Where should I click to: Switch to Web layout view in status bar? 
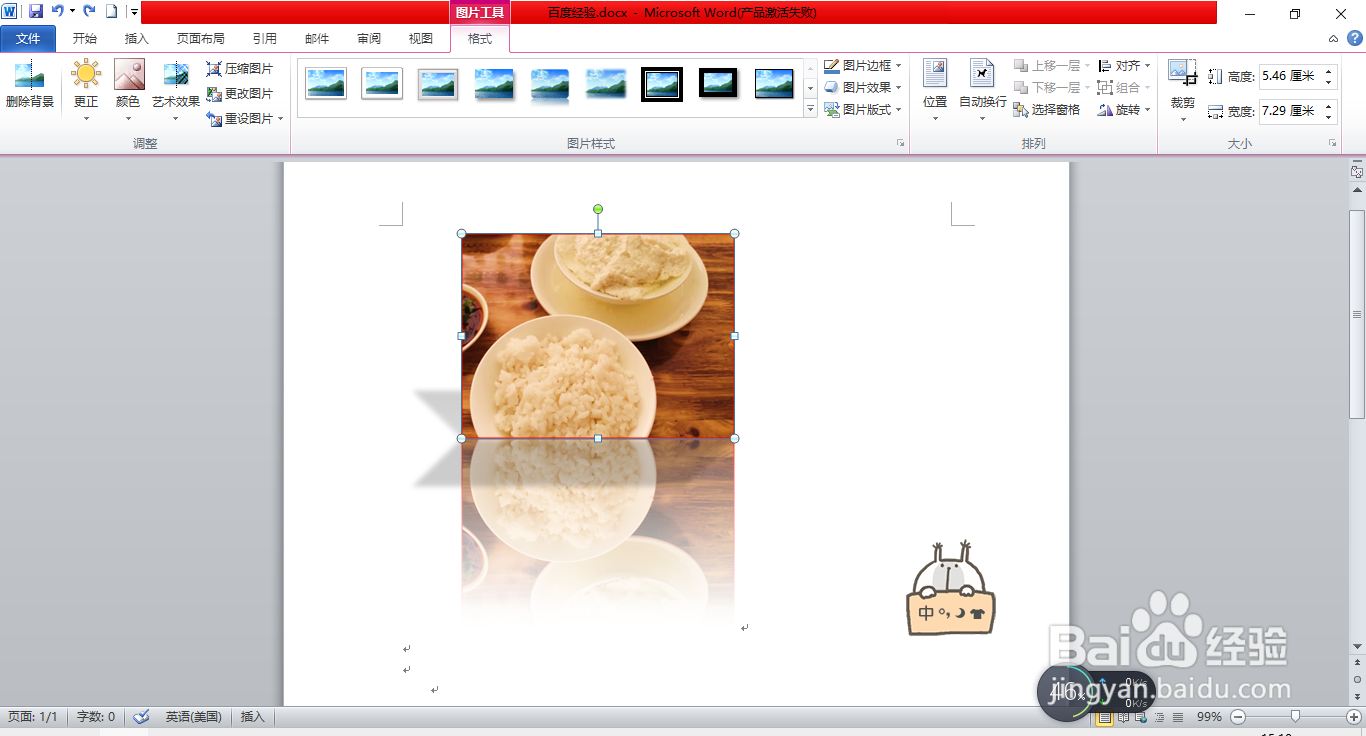[1139, 717]
